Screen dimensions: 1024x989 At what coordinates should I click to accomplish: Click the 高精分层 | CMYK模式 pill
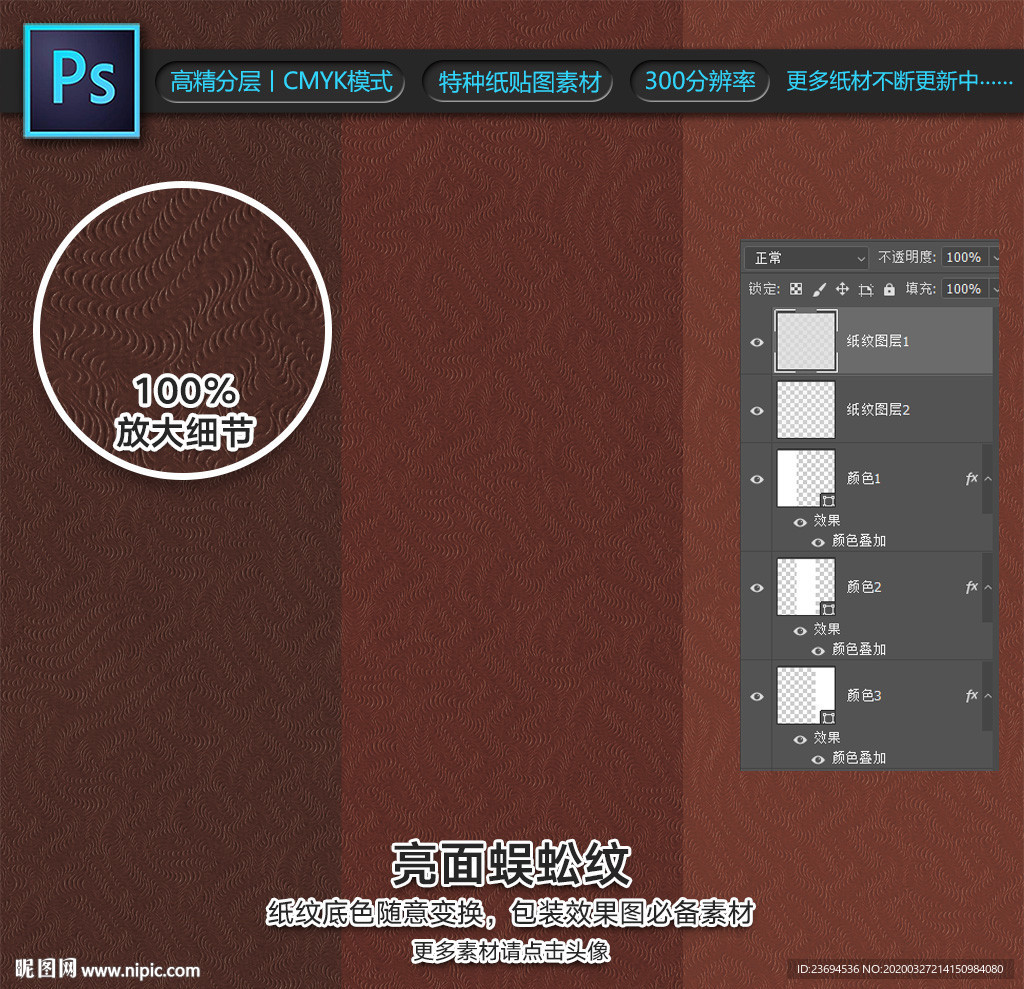280,82
